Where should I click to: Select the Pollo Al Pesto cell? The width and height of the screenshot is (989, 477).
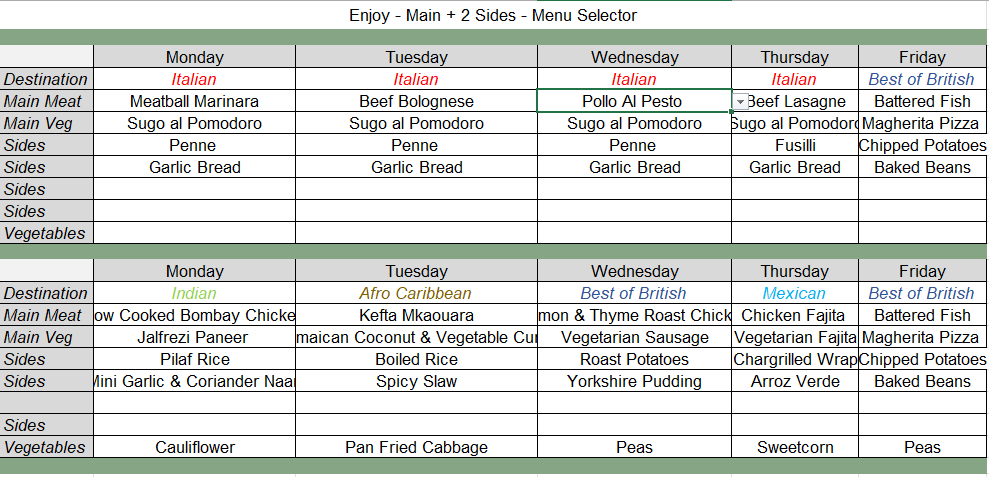[633, 101]
